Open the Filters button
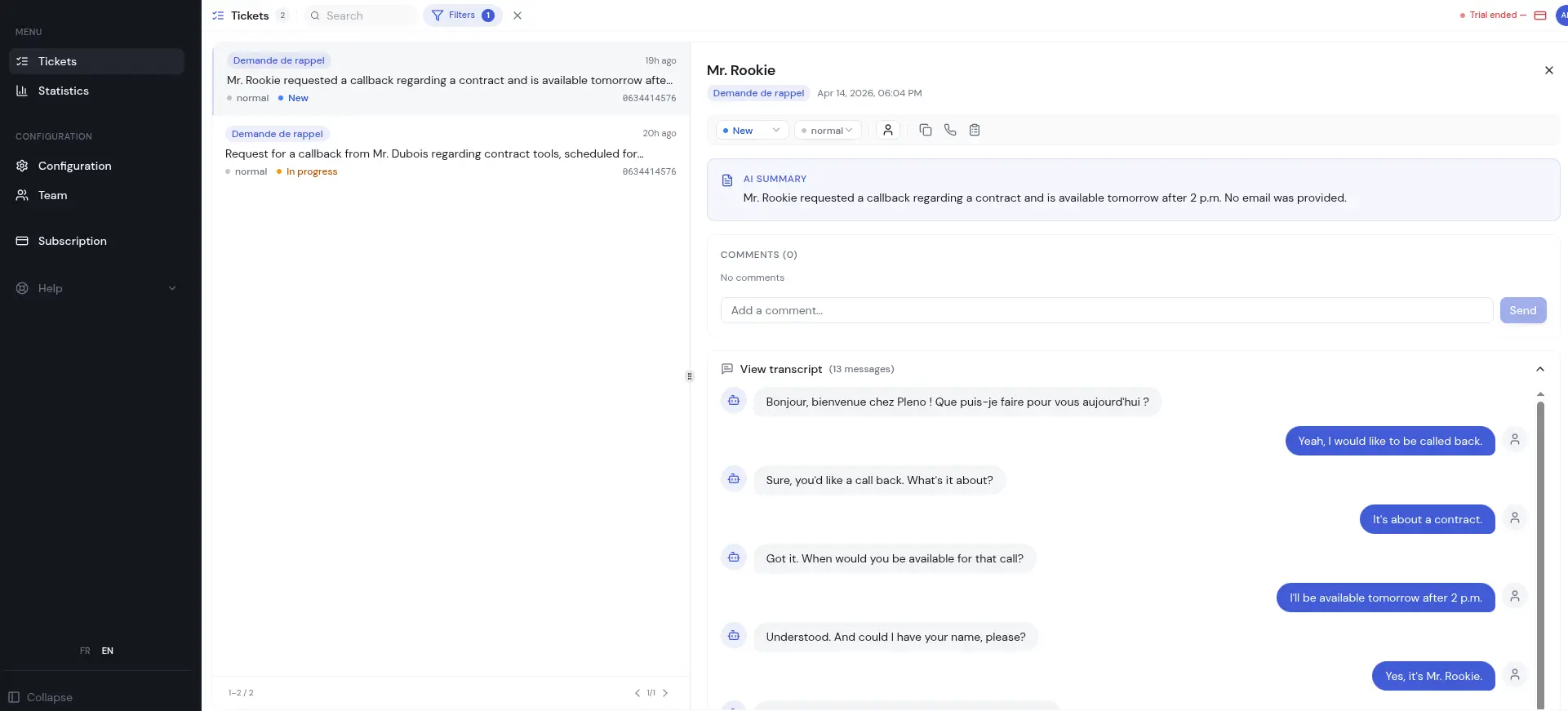 point(462,16)
